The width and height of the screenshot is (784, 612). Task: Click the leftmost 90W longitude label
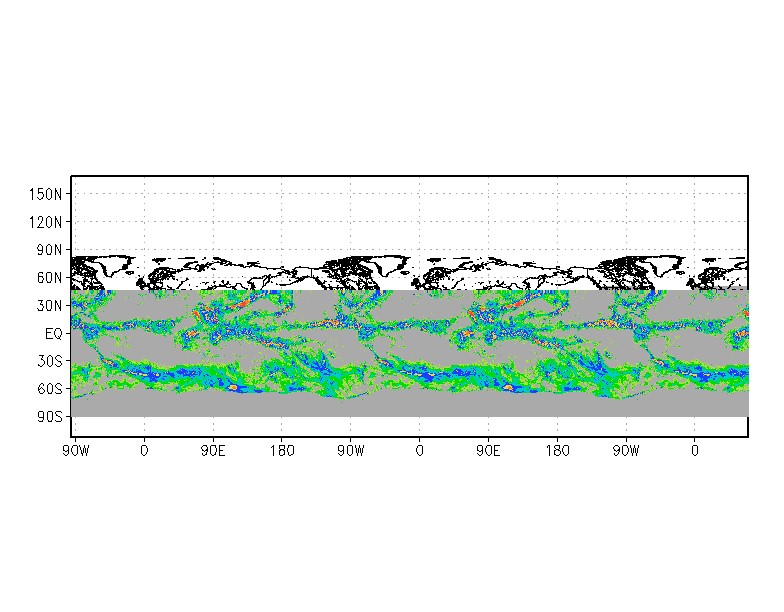(x=75, y=451)
